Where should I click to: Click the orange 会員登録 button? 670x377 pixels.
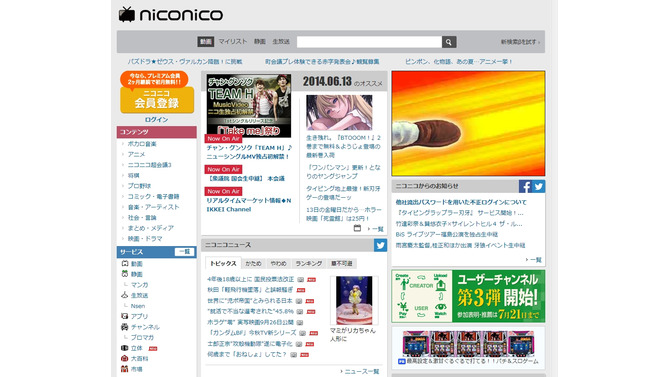click(x=157, y=100)
